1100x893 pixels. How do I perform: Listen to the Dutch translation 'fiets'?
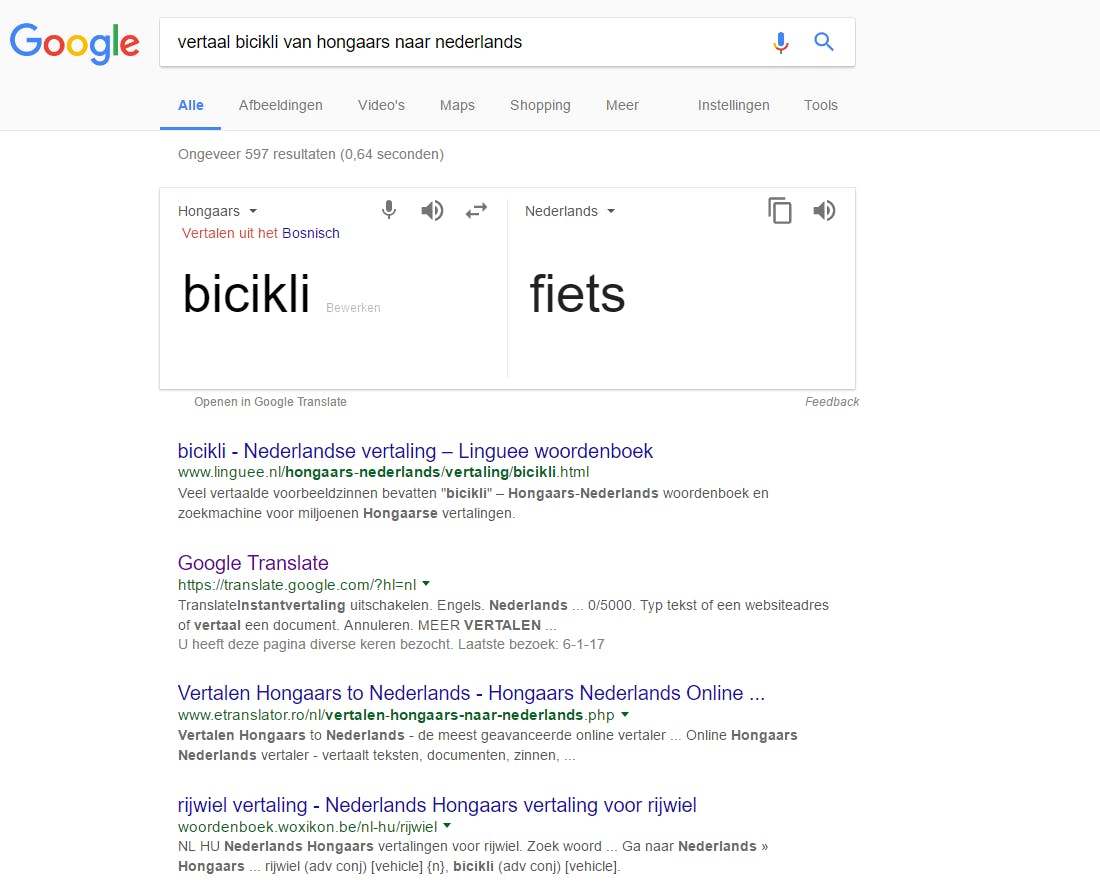click(x=824, y=211)
